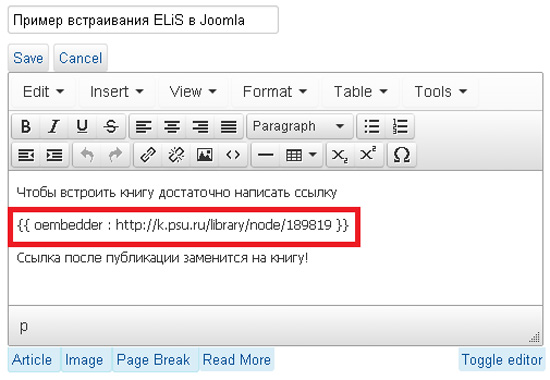This screenshot has width=550, height=380.
Task: Open the View menu
Action: (x=193, y=92)
